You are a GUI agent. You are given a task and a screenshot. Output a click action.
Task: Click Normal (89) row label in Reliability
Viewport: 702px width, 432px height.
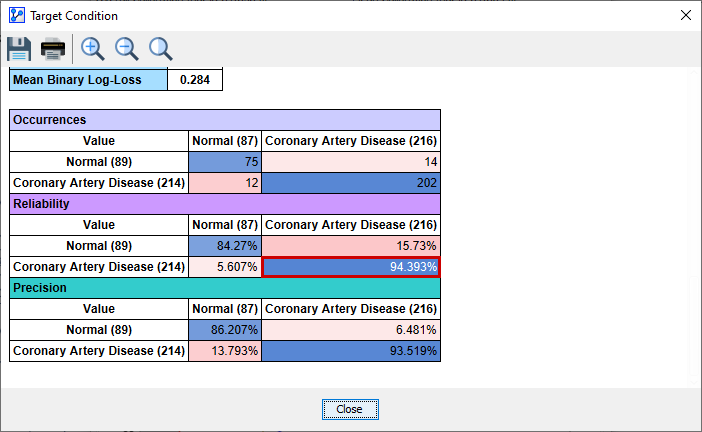(x=99, y=246)
